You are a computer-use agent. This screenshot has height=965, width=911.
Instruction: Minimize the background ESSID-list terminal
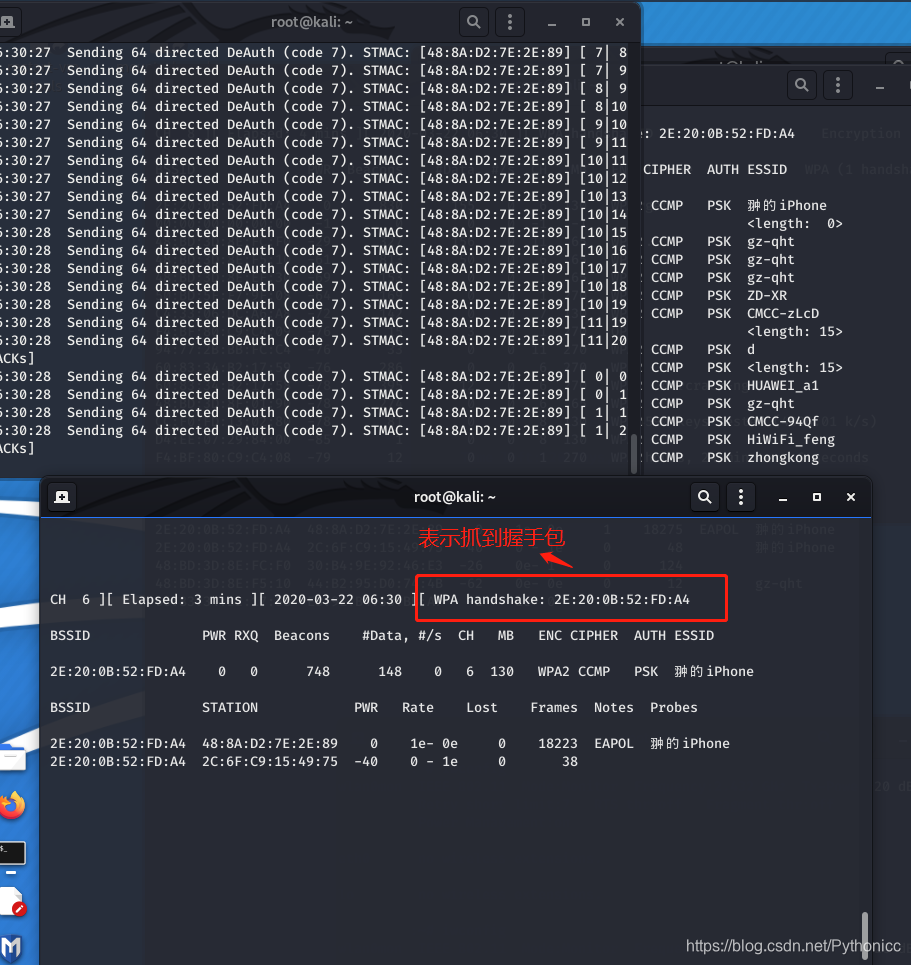[x=880, y=86]
